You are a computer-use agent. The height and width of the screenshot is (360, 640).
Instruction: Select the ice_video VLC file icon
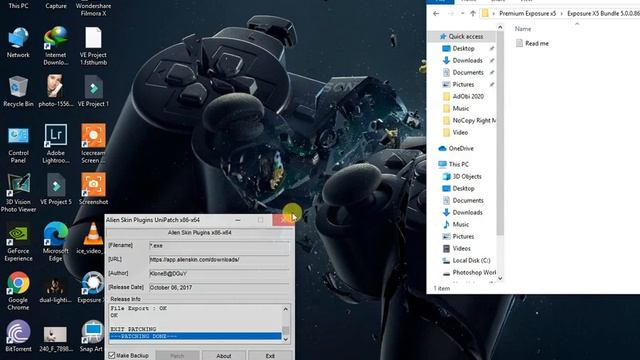coord(92,238)
